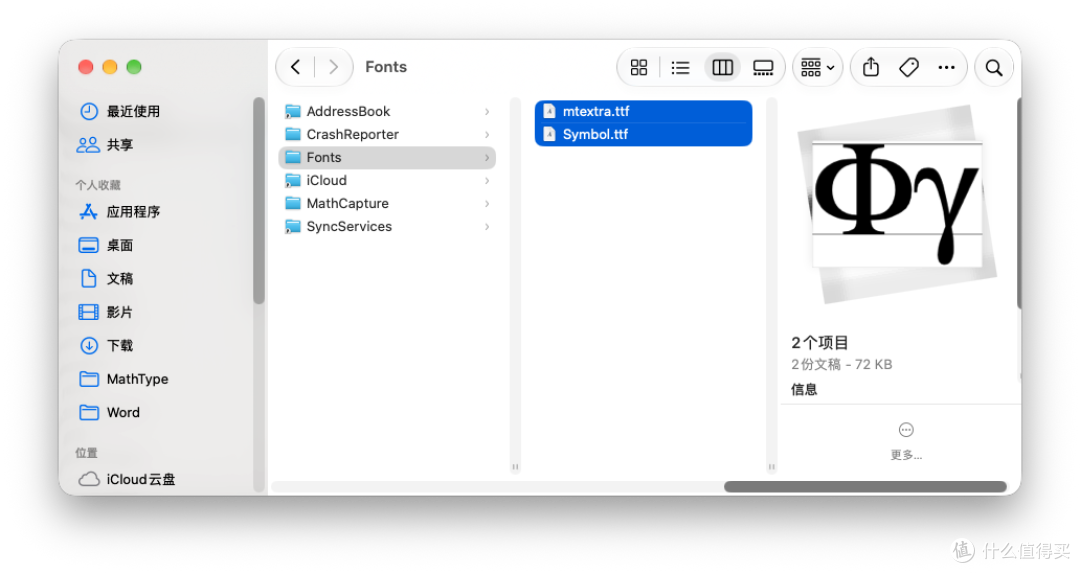Open 影片 in the sidebar
This screenshot has height=573, width=1080.
(107, 312)
